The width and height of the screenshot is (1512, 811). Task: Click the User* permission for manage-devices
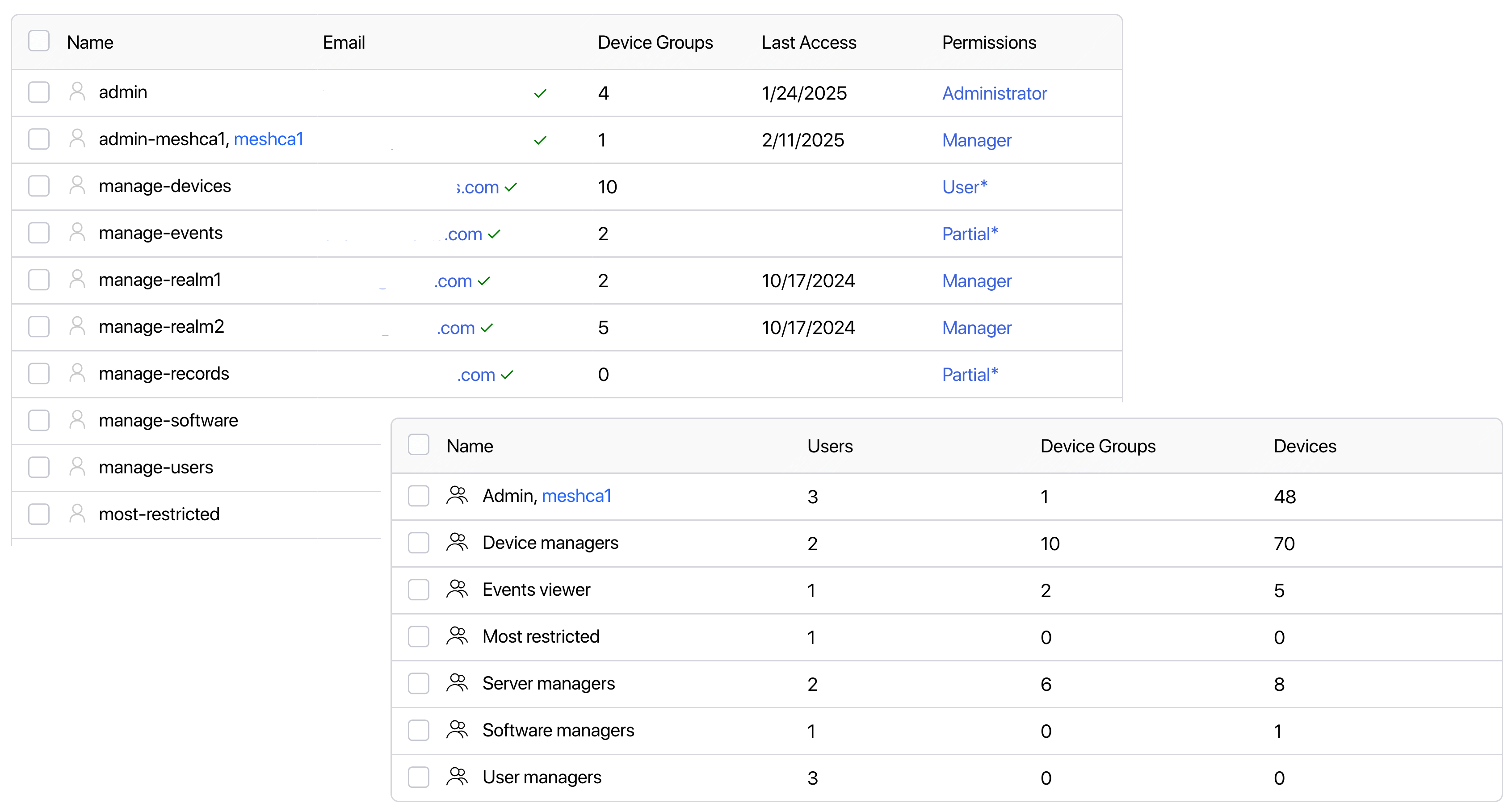point(964,187)
